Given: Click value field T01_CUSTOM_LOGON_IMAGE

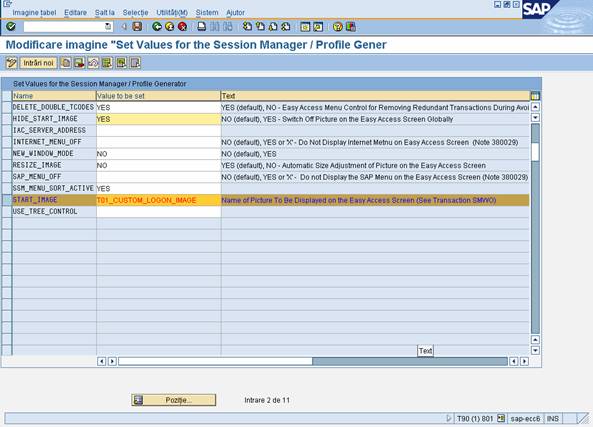Looking at the screenshot, I should (x=158, y=200).
